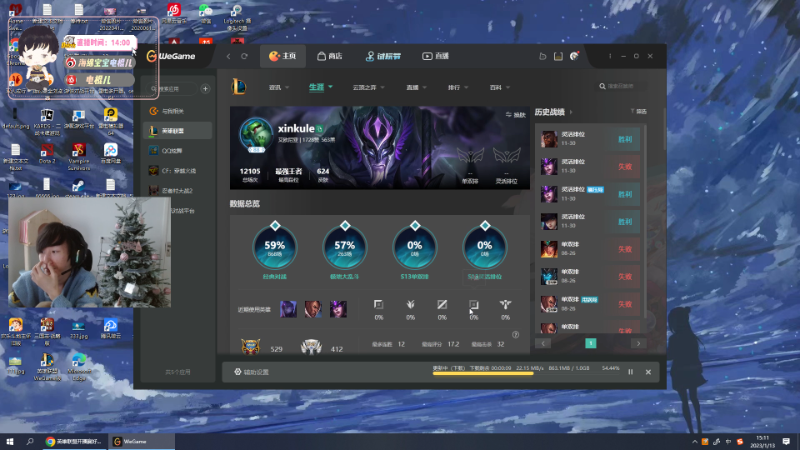The width and height of the screenshot is (800, 450).
Task: Click the third recently used champion portrait
Action: tap(338, 309)
